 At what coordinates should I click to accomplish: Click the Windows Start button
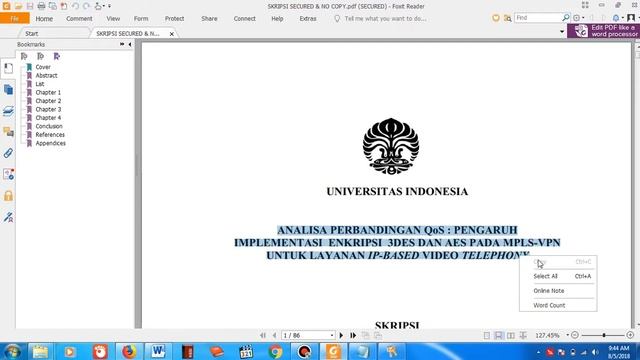[13, 351]
